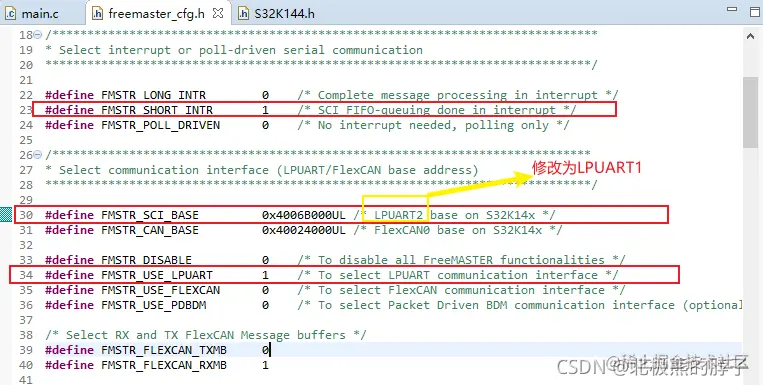
Task: Click the 'FlexCAN0 base on S32K14x' comment
Action: (457, 230)
